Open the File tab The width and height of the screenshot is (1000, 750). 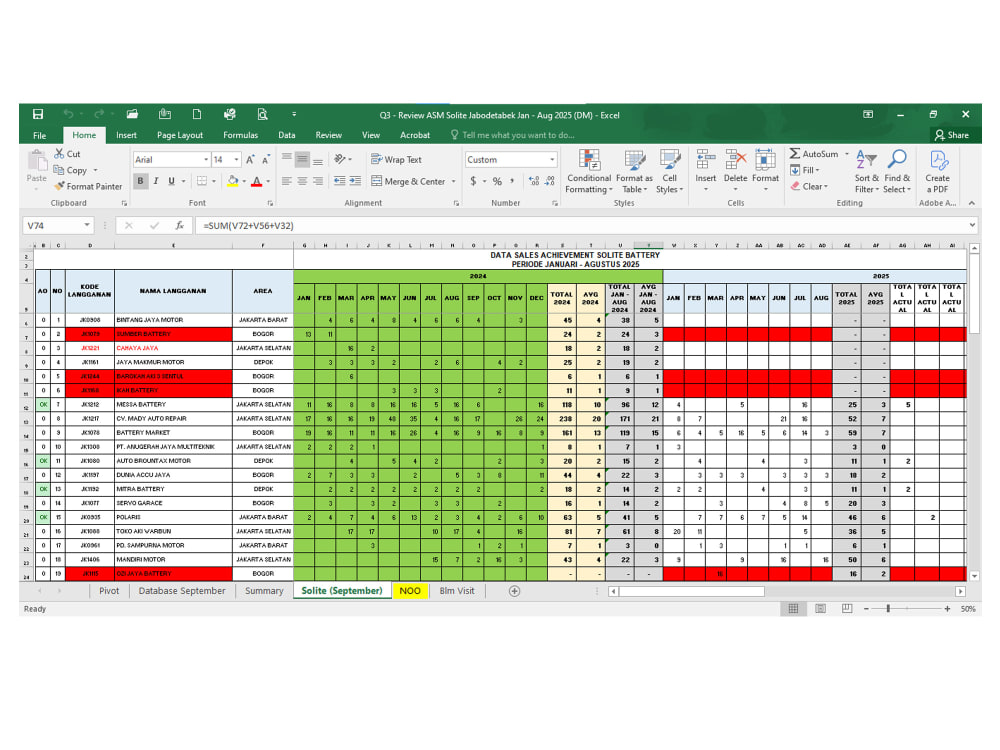pos(40,135)
